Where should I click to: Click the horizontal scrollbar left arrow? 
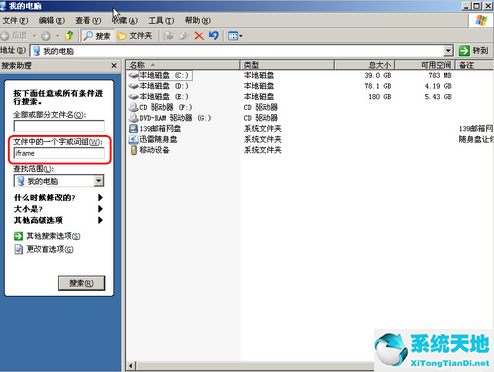131,366
